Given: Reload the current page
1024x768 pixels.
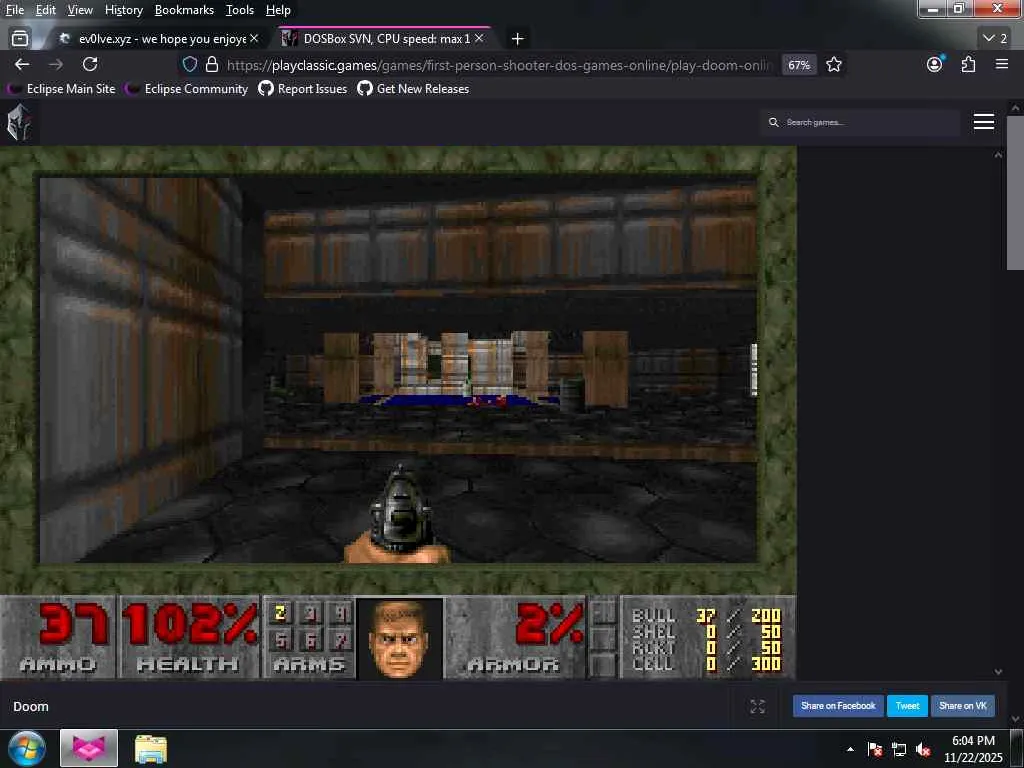Looking at the screenshot, I should [90, 64].
